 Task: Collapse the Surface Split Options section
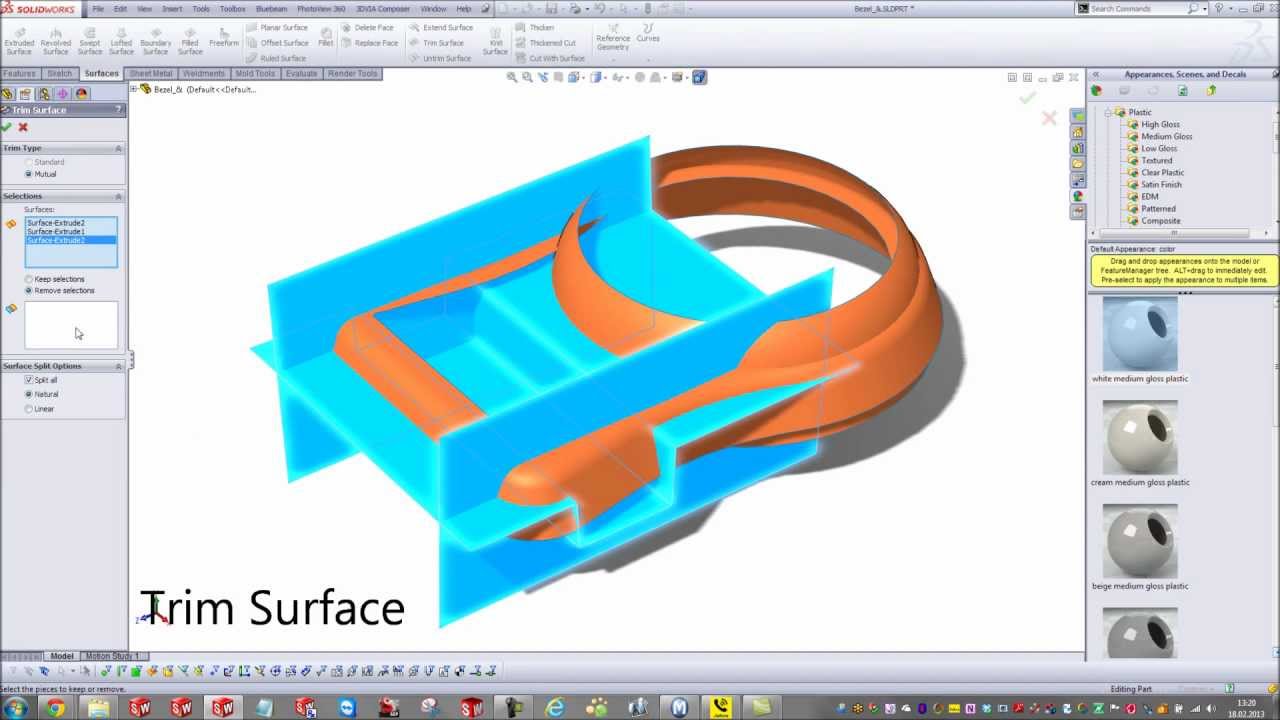click(x=118, y=366)
